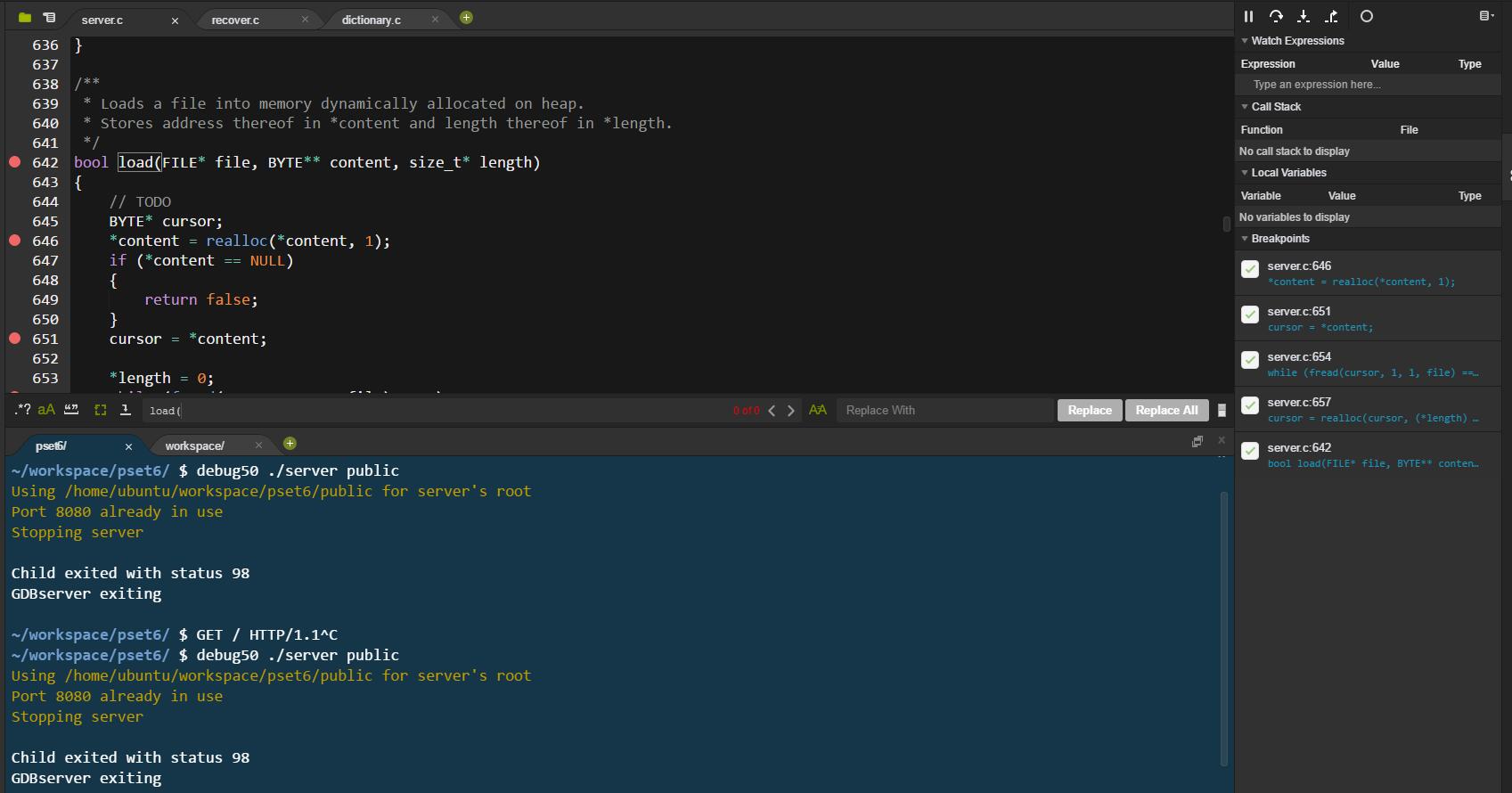Toggle regular expression search option
Screen dimensions: 1512x793
[22, 410]
